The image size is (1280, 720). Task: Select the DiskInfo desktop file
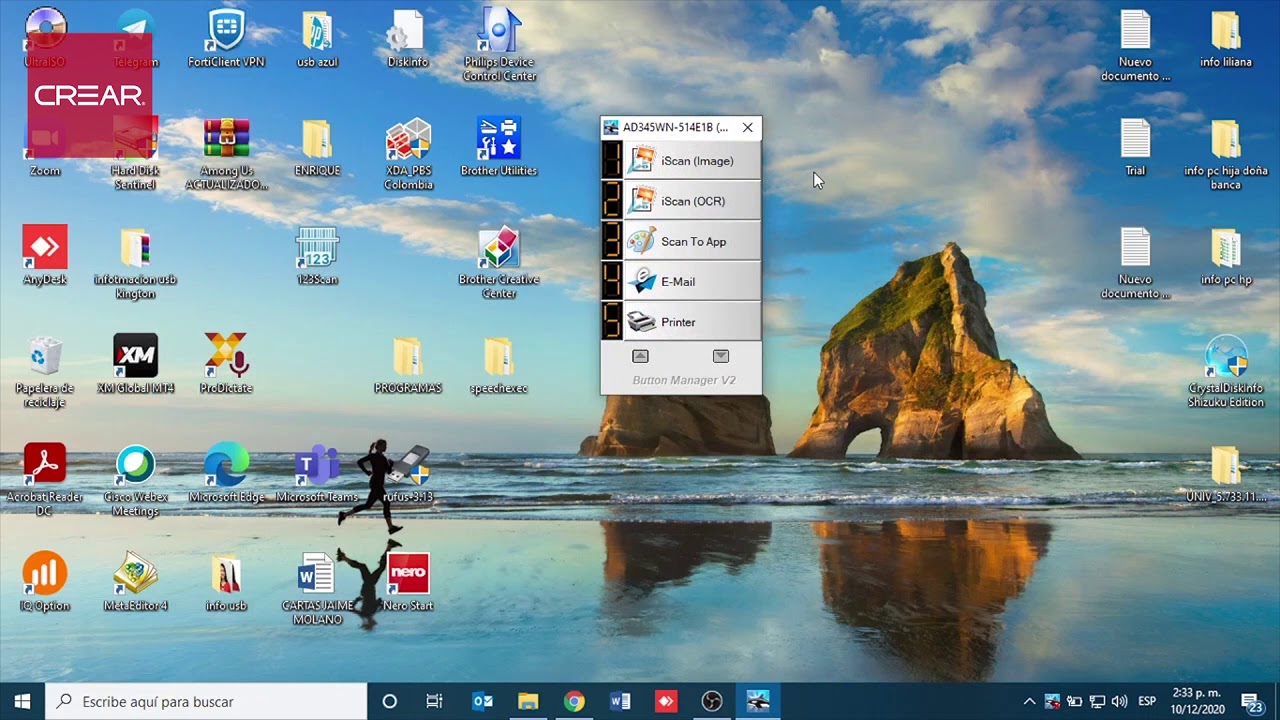click(x=407, y=38)
